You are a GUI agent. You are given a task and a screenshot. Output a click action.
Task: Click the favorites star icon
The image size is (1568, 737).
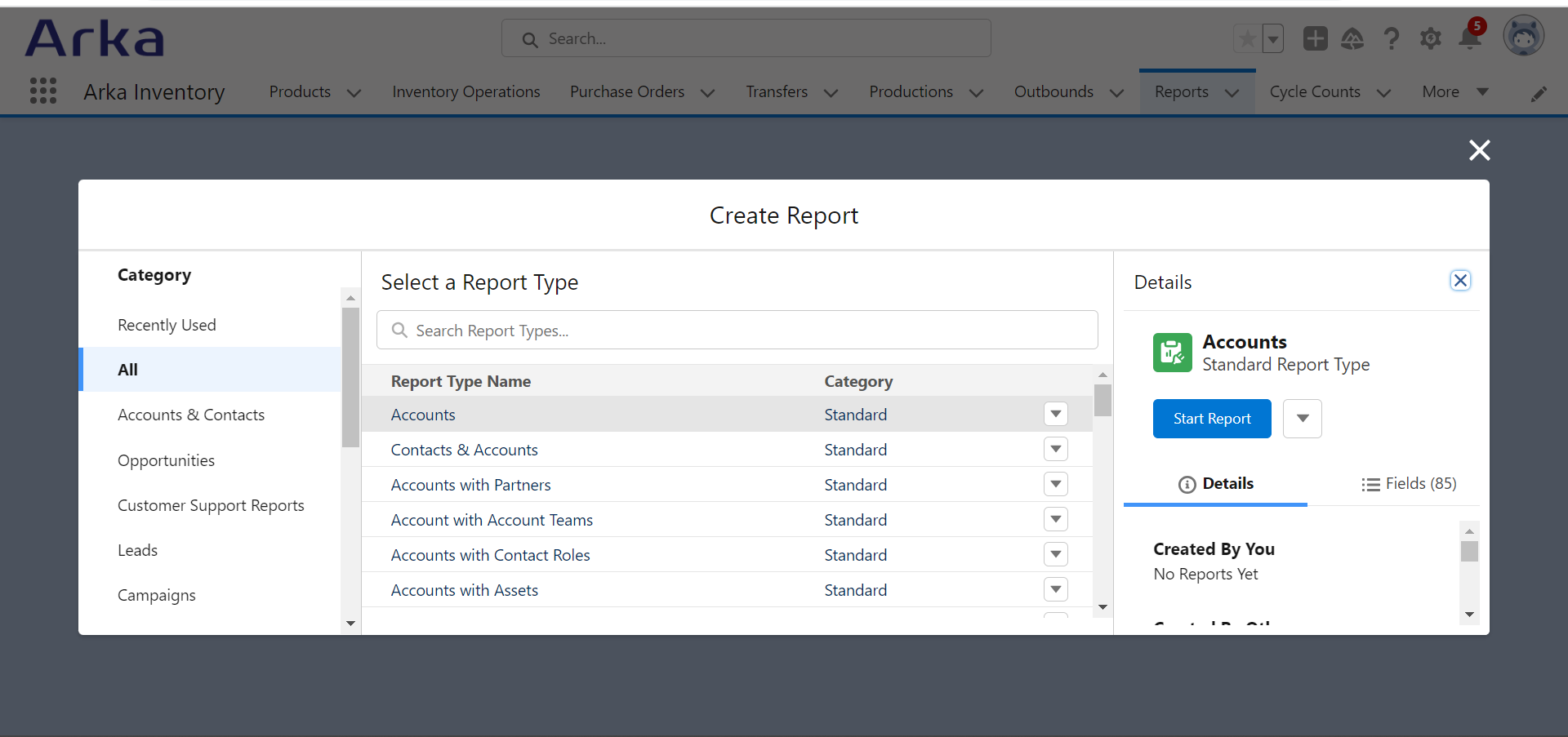[1247, 38]
